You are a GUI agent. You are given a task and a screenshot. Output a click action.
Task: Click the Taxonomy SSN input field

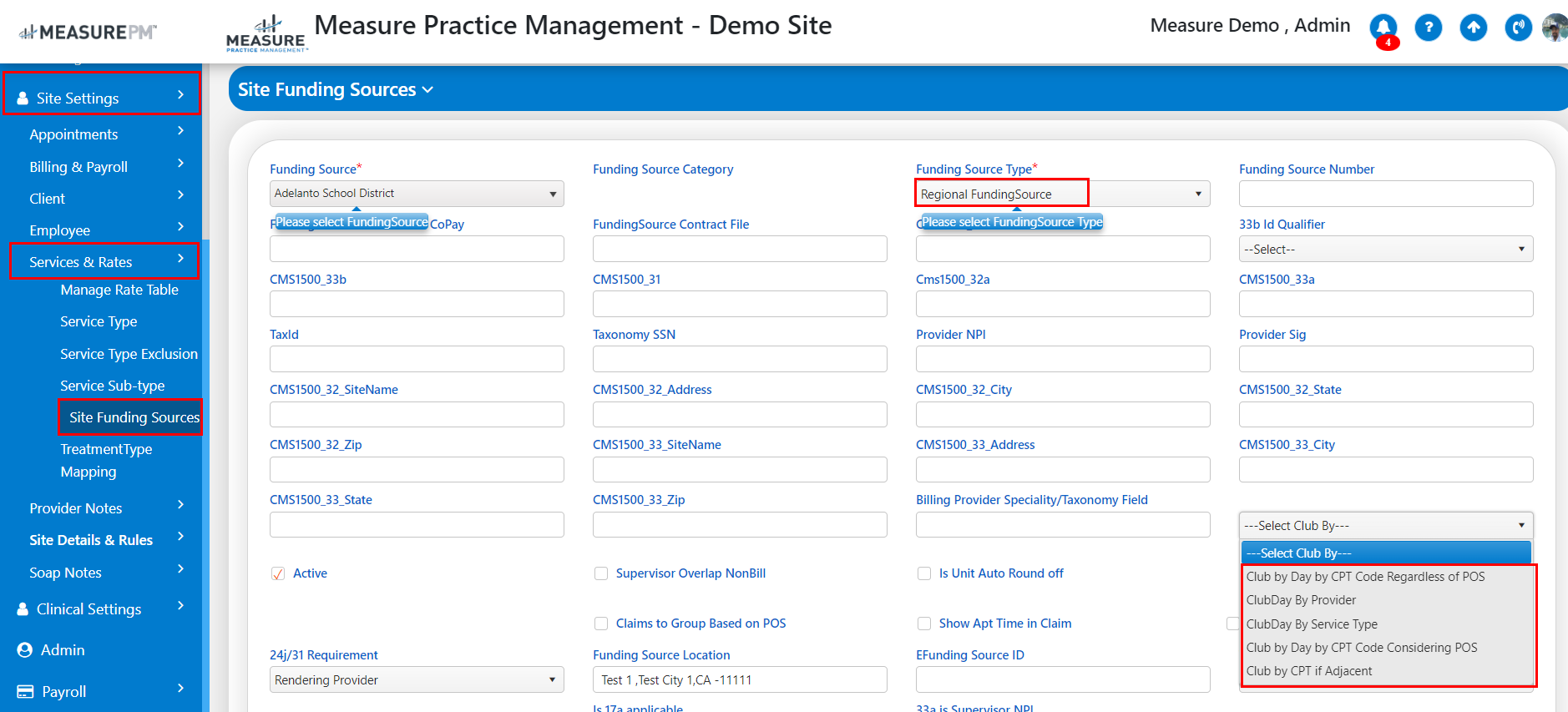(740, 359)
